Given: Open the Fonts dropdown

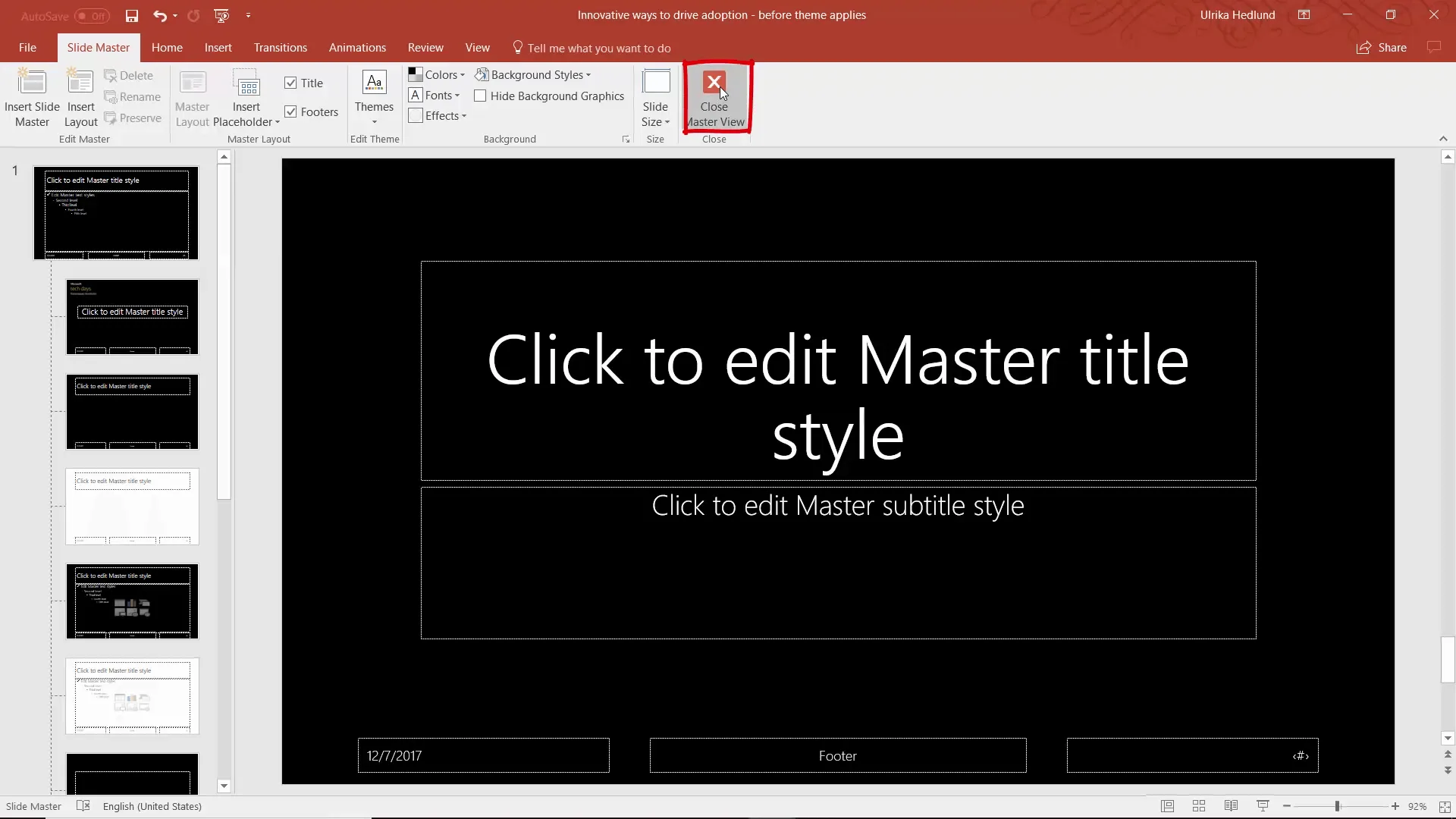Looking at the screenshot, I should (435, 96).
